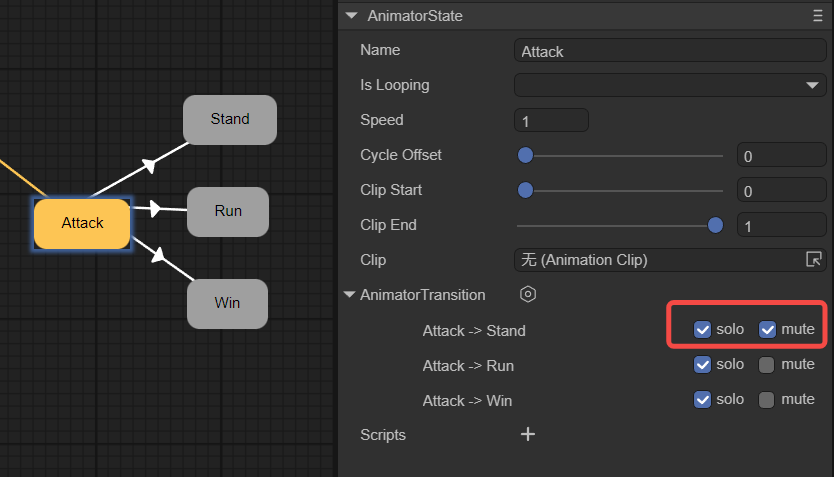The width and height of the screenshot is (834, 477).
Task: Click the plus icon to add Scripts
Action: (x=528, y=434)
